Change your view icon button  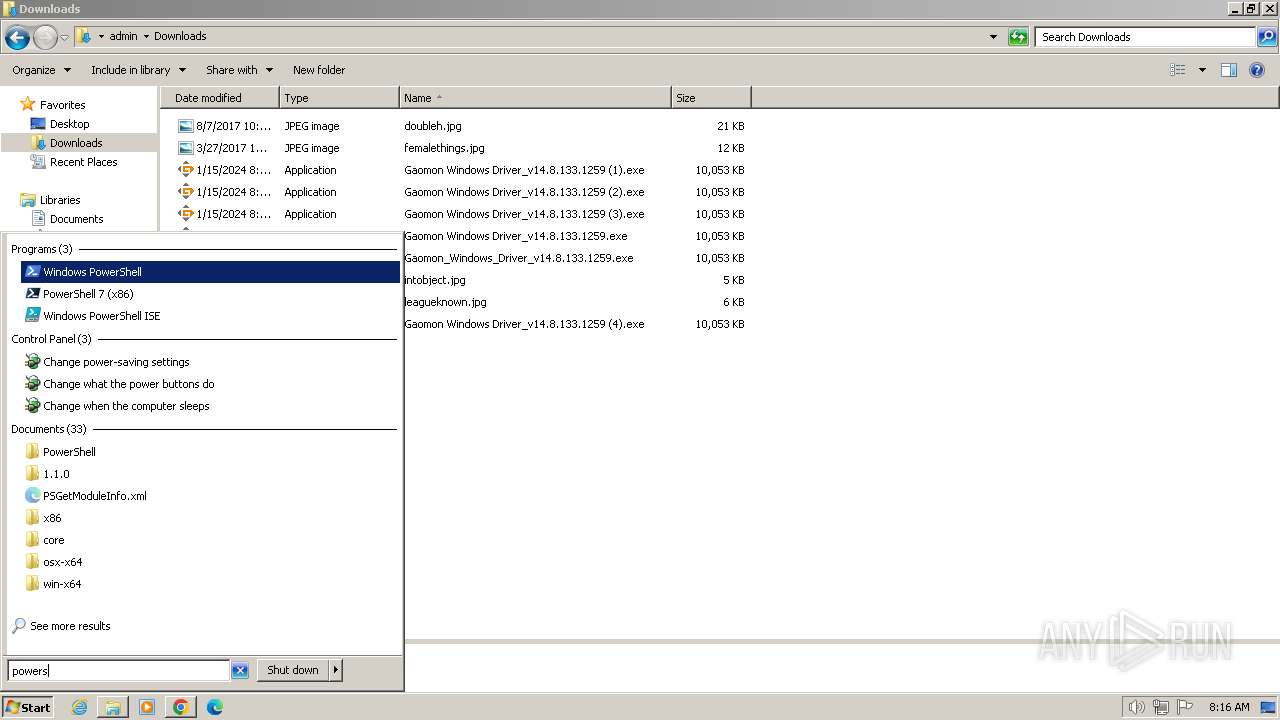1178,70
